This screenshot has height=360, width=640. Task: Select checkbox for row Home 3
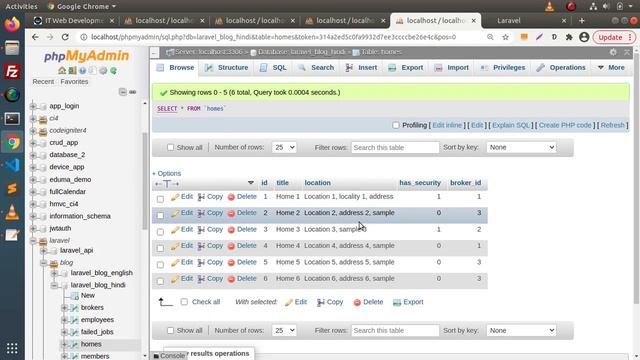click(x=160, y=232)
